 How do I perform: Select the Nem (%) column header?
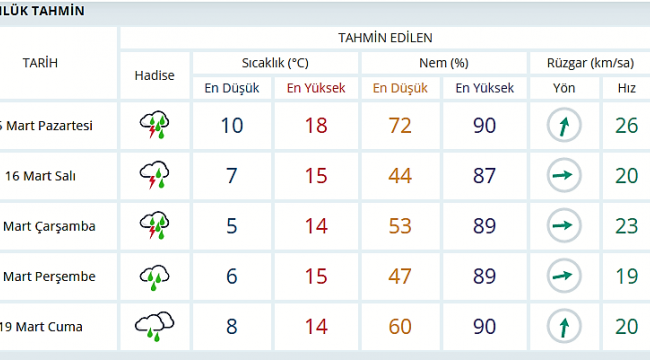[x=444, y=63]
